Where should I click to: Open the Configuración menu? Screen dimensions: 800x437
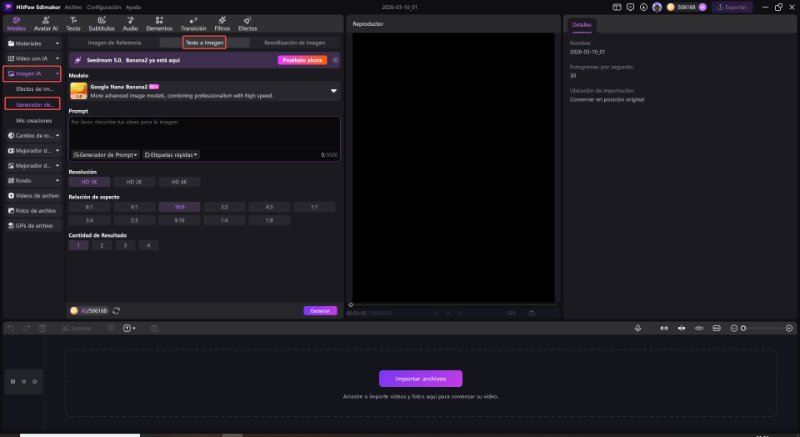pyautogui.click(x=104, y=7)
